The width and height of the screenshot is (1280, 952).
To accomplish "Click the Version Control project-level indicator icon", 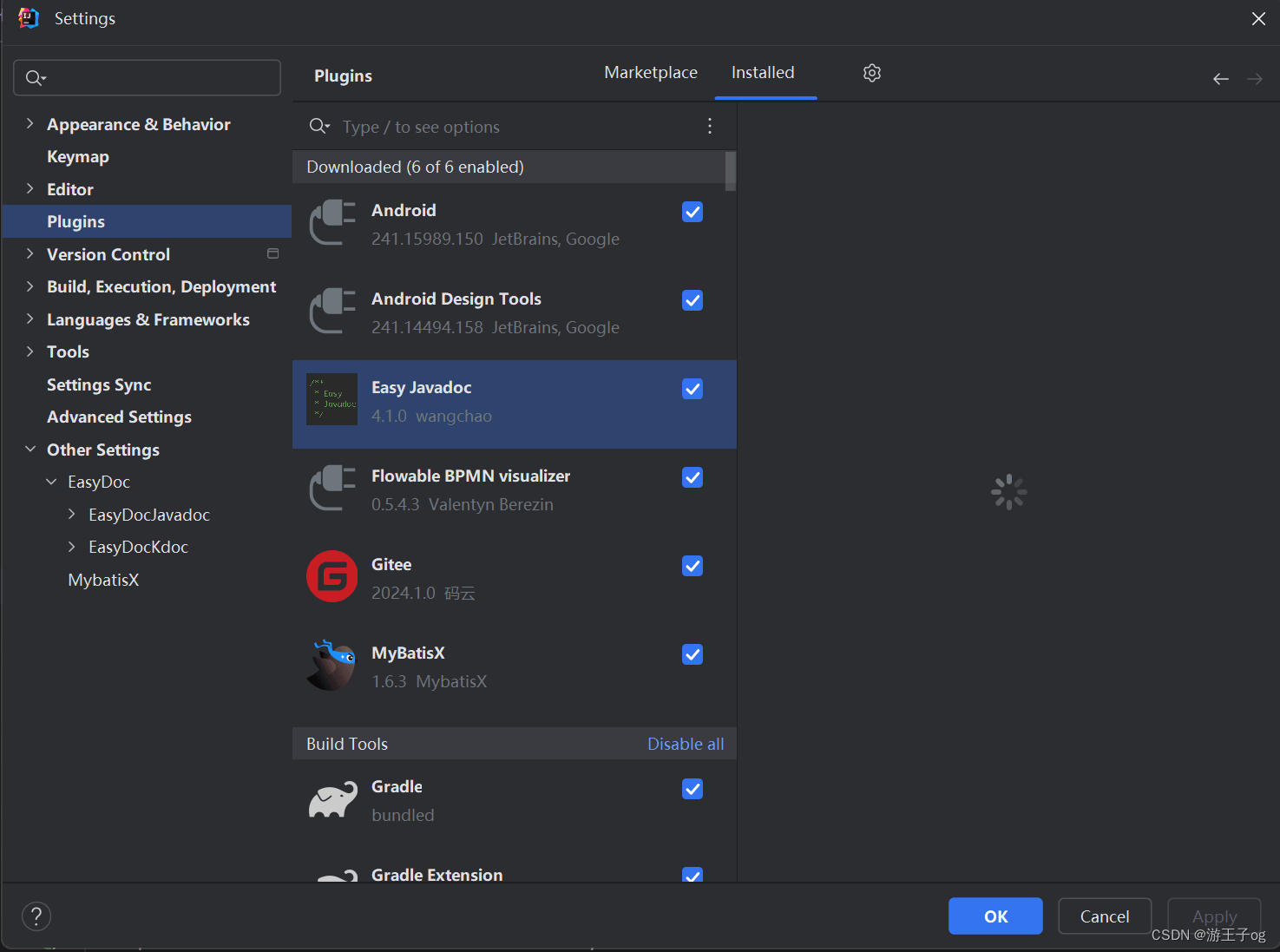I will pos(273,253).
